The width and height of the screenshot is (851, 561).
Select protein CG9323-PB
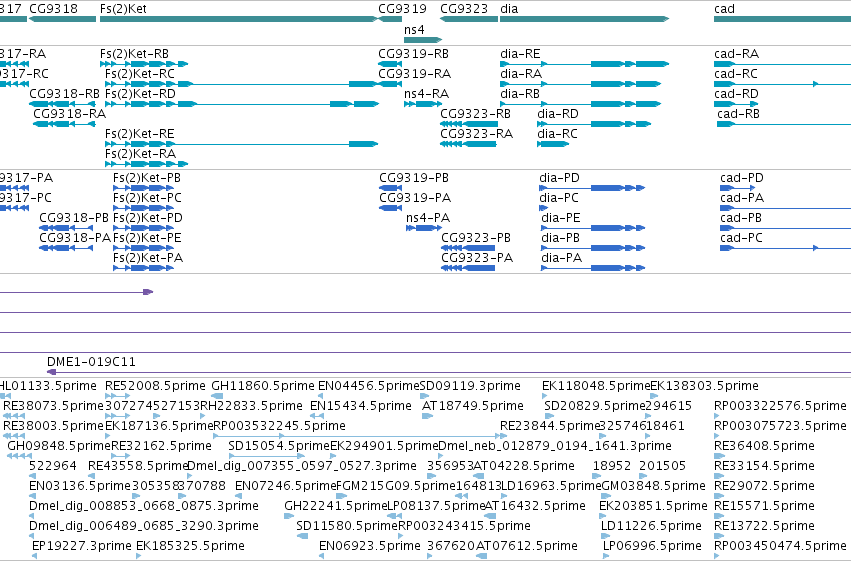476,238
